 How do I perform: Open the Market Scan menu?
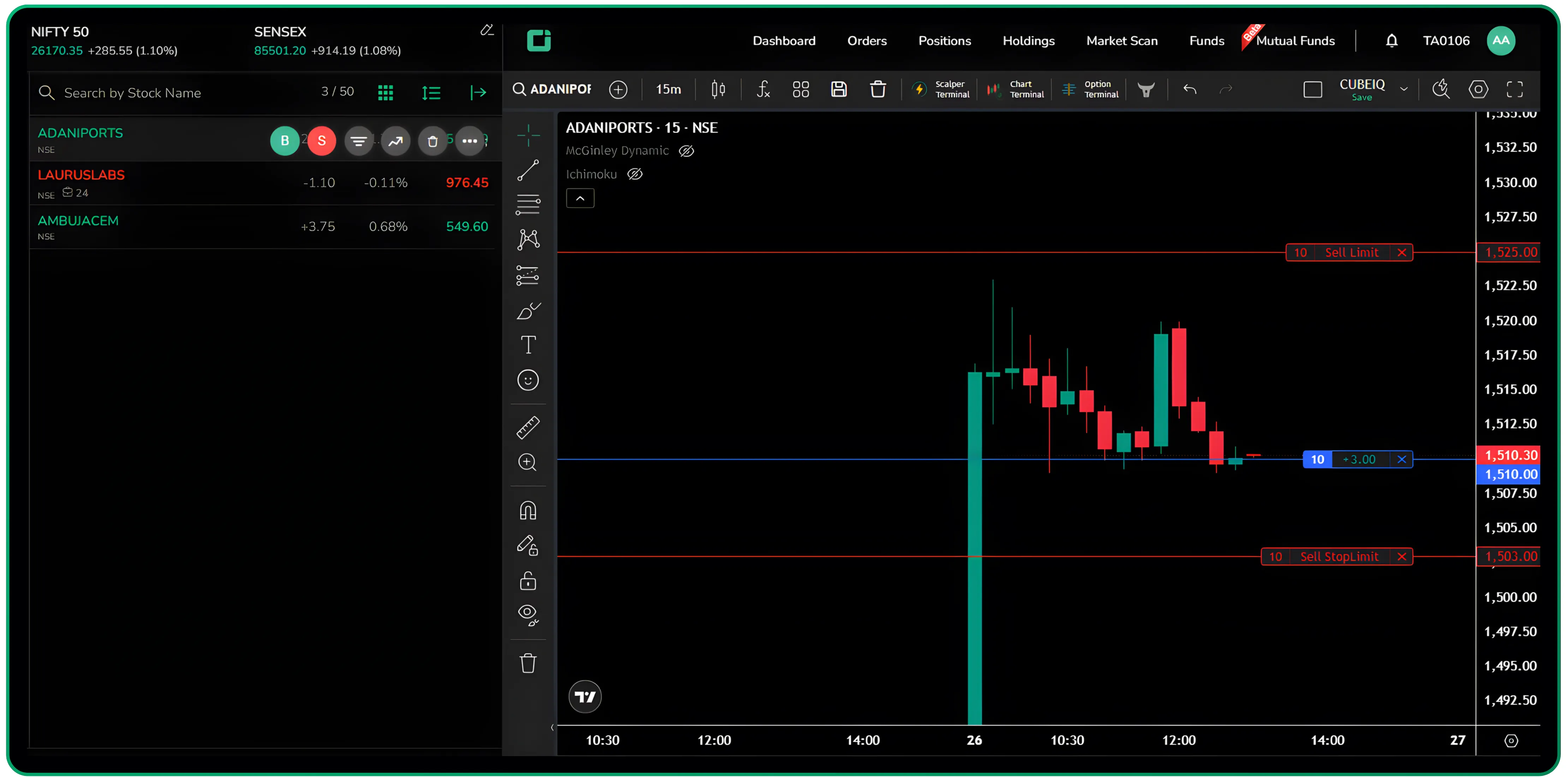click(x=1122, y=41)
